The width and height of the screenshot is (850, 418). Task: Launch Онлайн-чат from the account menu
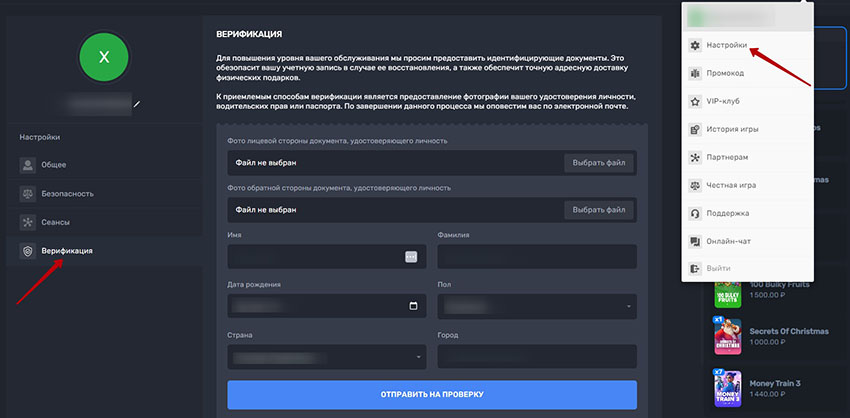pyautogui.click(x=748, y=242)
